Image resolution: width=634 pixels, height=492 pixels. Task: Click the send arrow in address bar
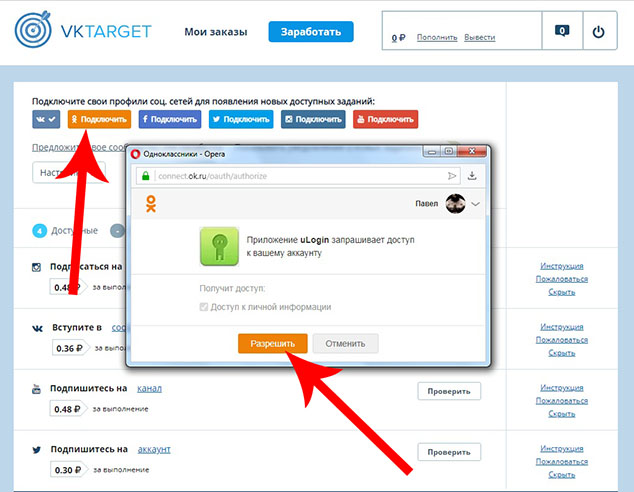[451, 176]
